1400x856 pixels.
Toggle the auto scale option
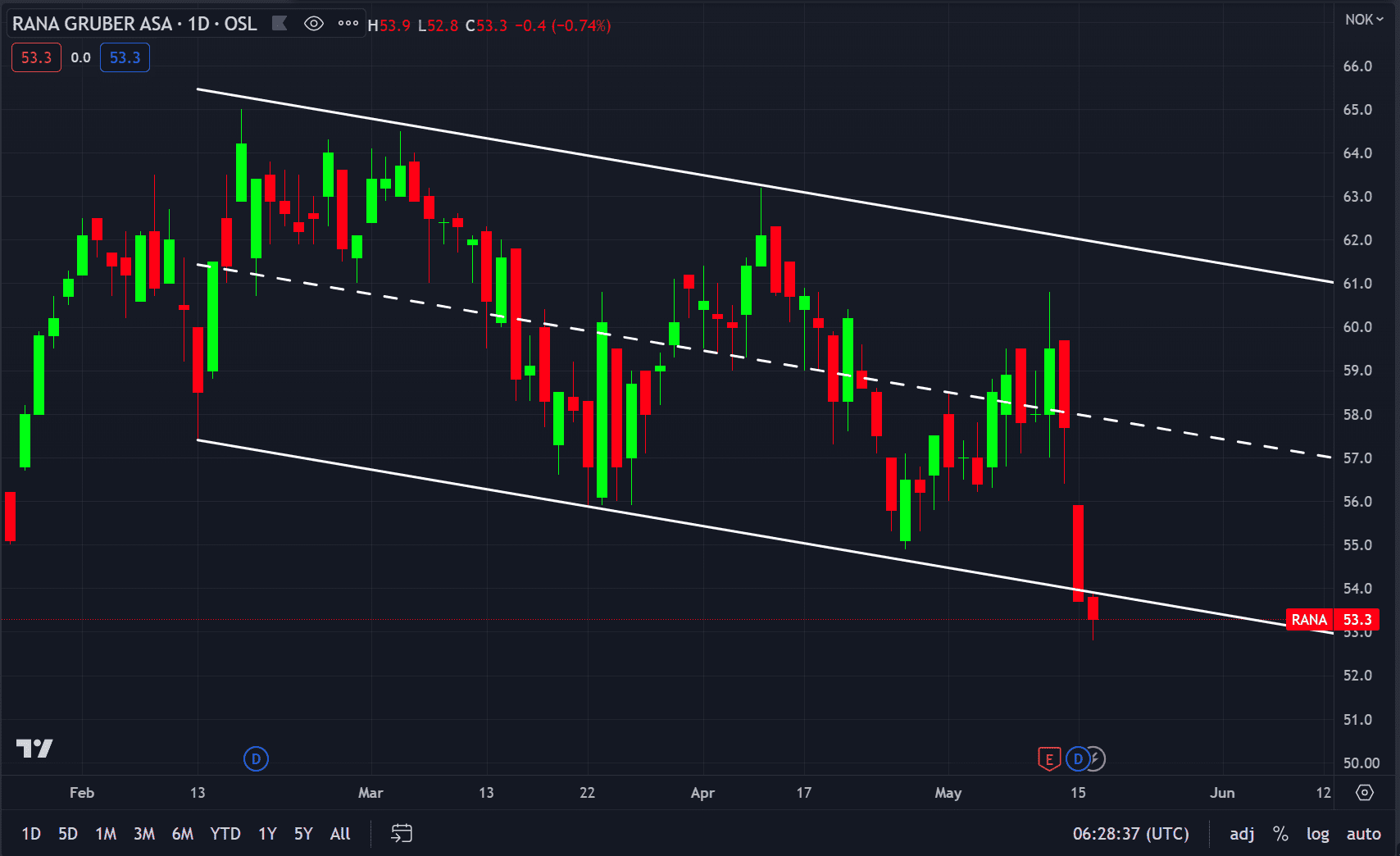(x=1363, y=834)
